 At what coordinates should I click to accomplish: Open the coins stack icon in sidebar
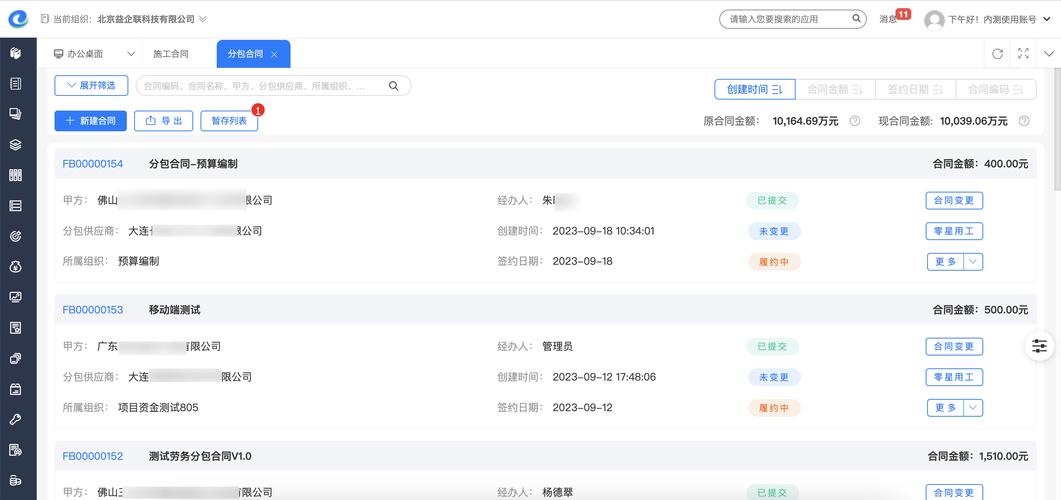(x=15, y=480)
